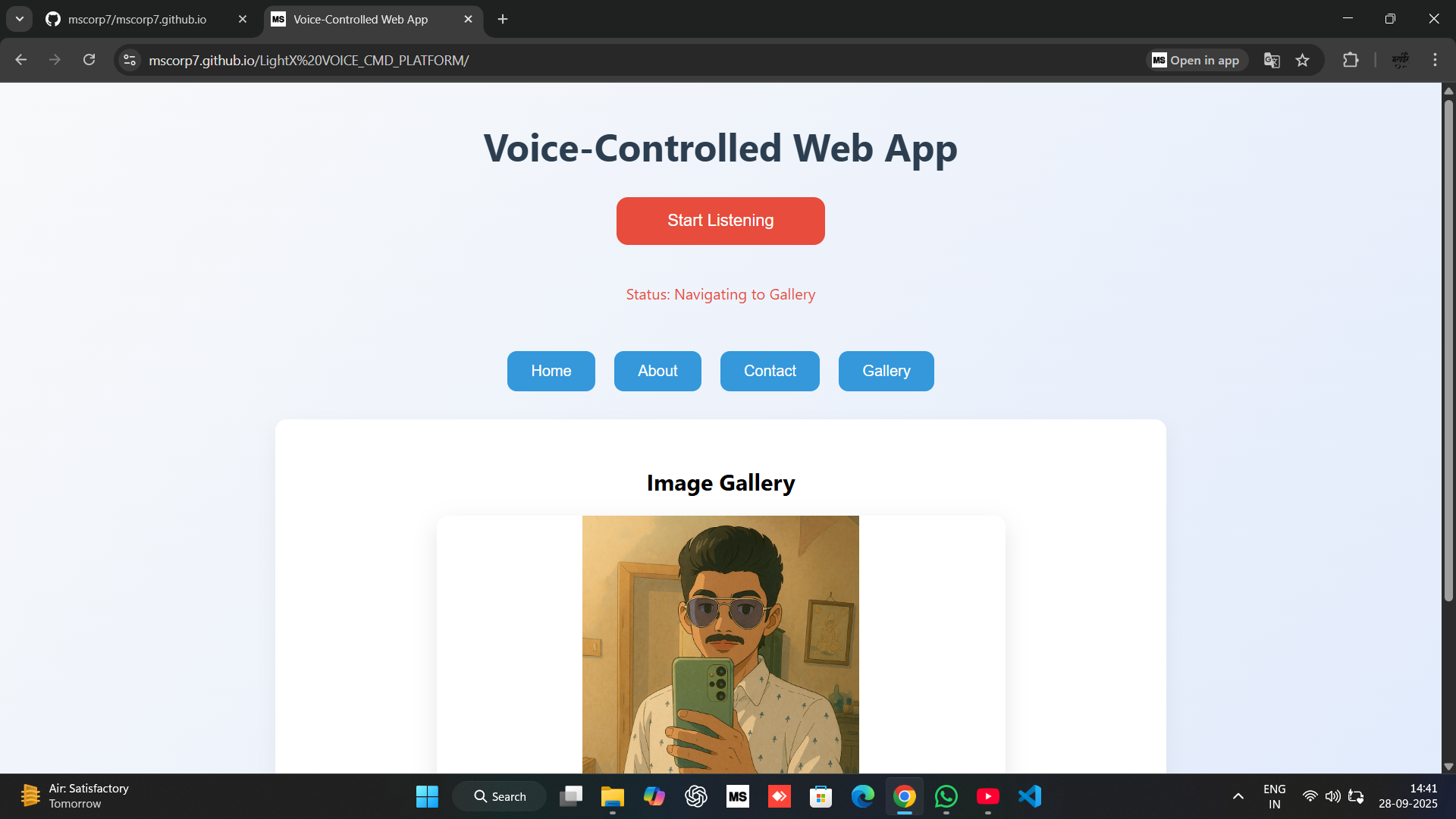The height and width of the screenshot is (819, 1456).
Task: Open WhatsApp from the taskbar
Action: tap(946, 795)
